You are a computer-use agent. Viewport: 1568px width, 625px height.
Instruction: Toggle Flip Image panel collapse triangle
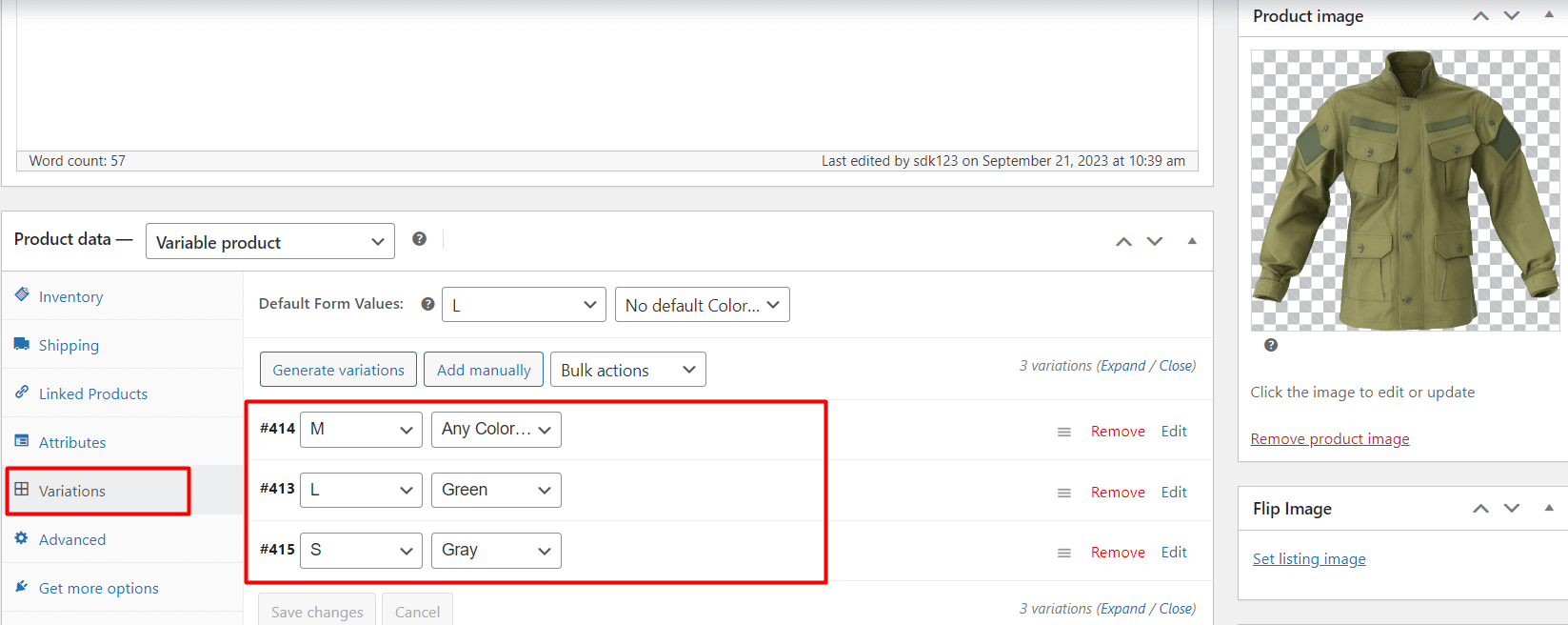1549,509
